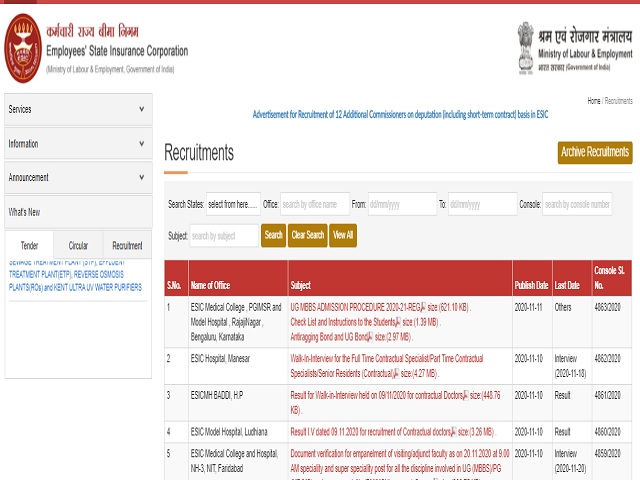Click Interview (2020-11-20) last date cell
Image resolution: width=640 pixels, height=480 pixels.
[x=570, y=461]
